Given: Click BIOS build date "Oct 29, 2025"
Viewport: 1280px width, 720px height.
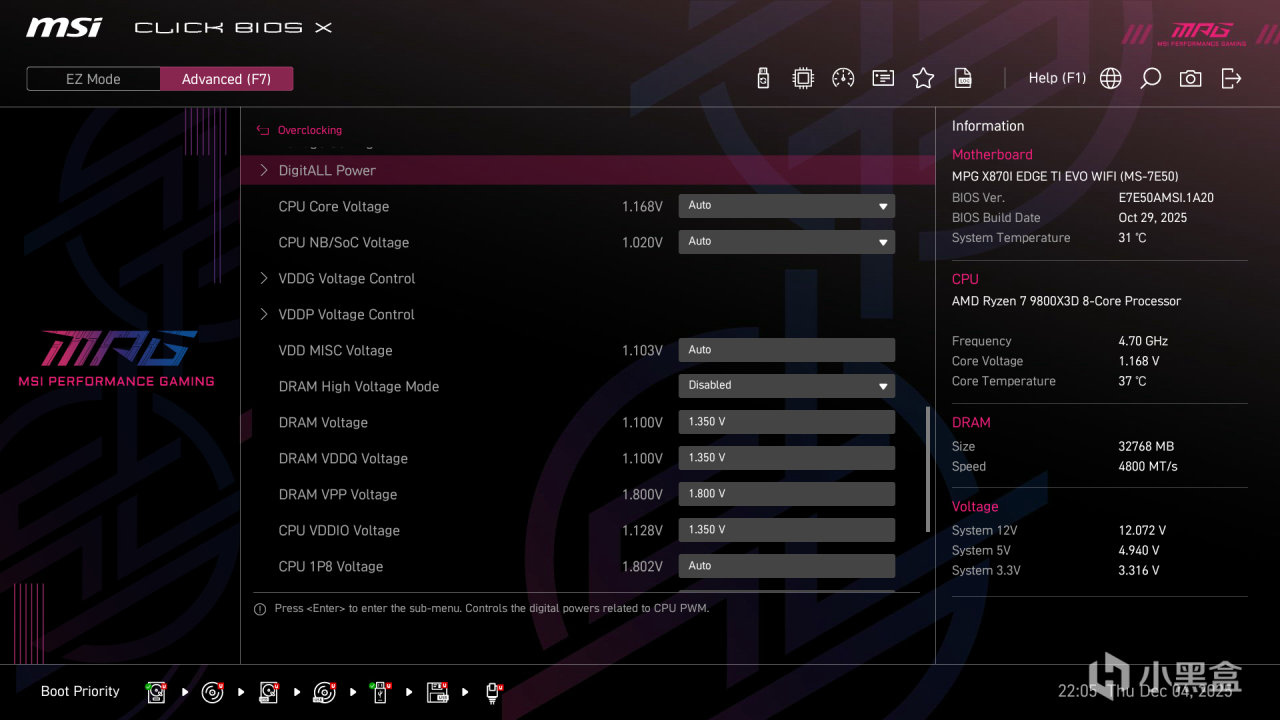Looking at the screenshot, I should [1152, 218].
